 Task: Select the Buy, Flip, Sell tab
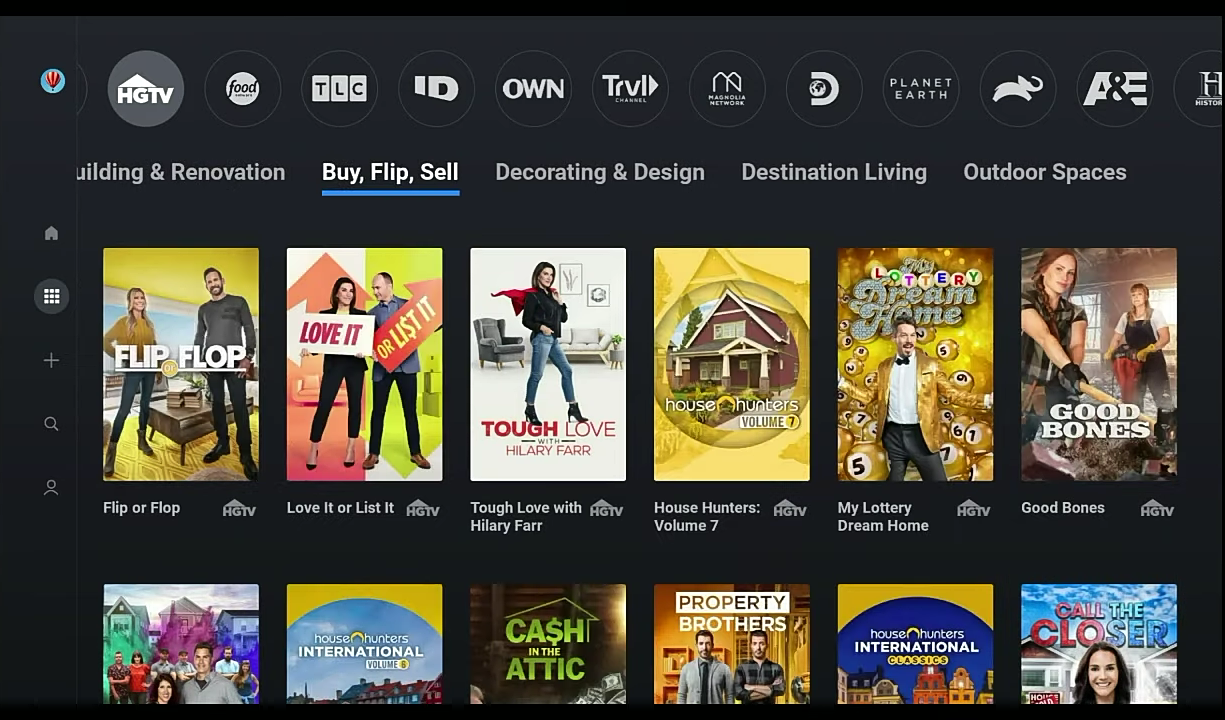pyautogui.click(x=390, y=172)
